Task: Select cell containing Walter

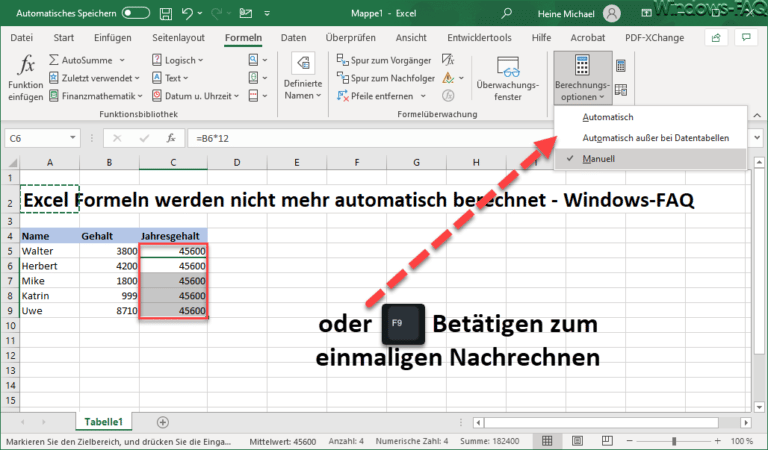Action: (49, 251)
